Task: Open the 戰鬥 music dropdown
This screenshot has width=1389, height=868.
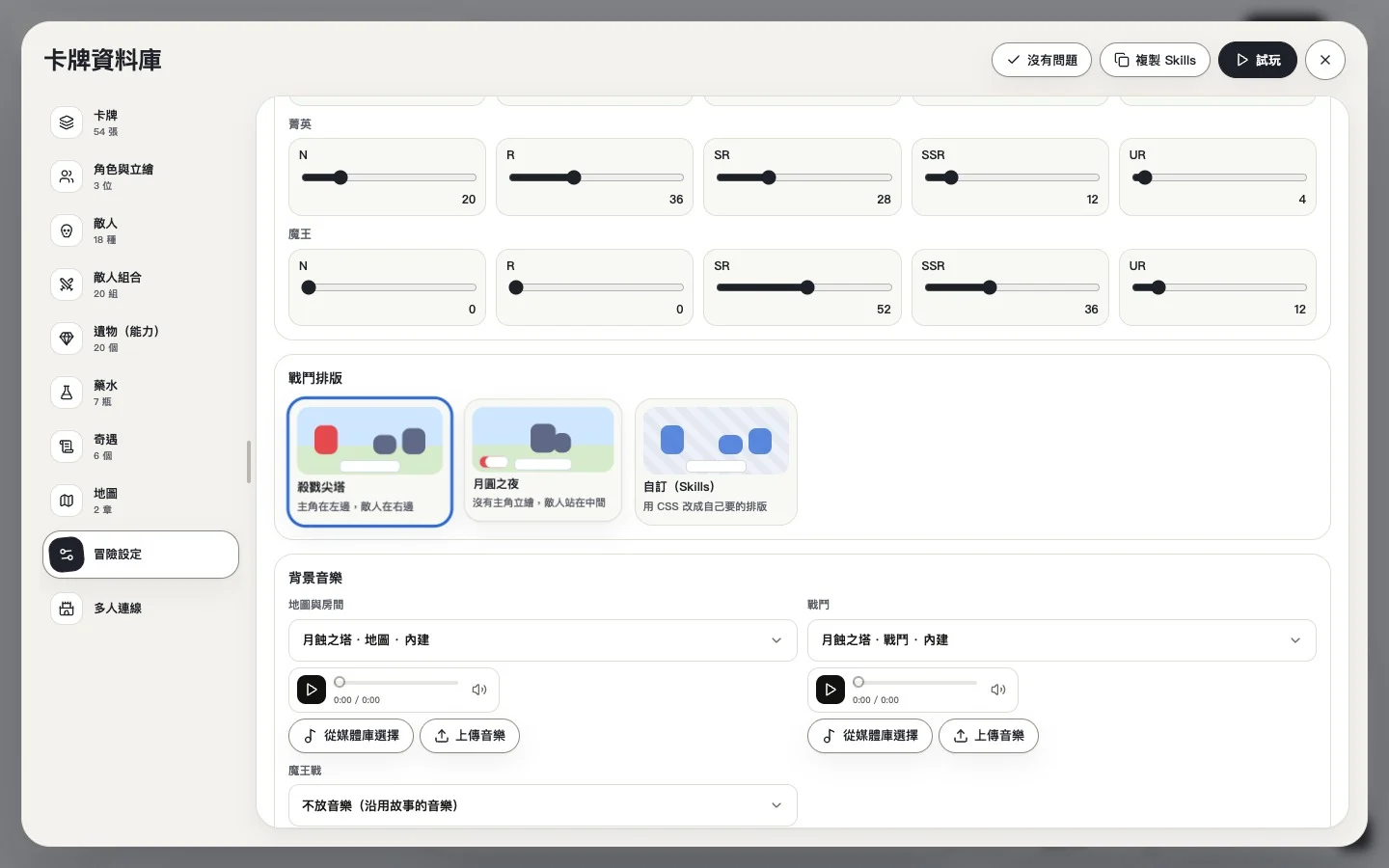Action: click(x=1062, y=640)
